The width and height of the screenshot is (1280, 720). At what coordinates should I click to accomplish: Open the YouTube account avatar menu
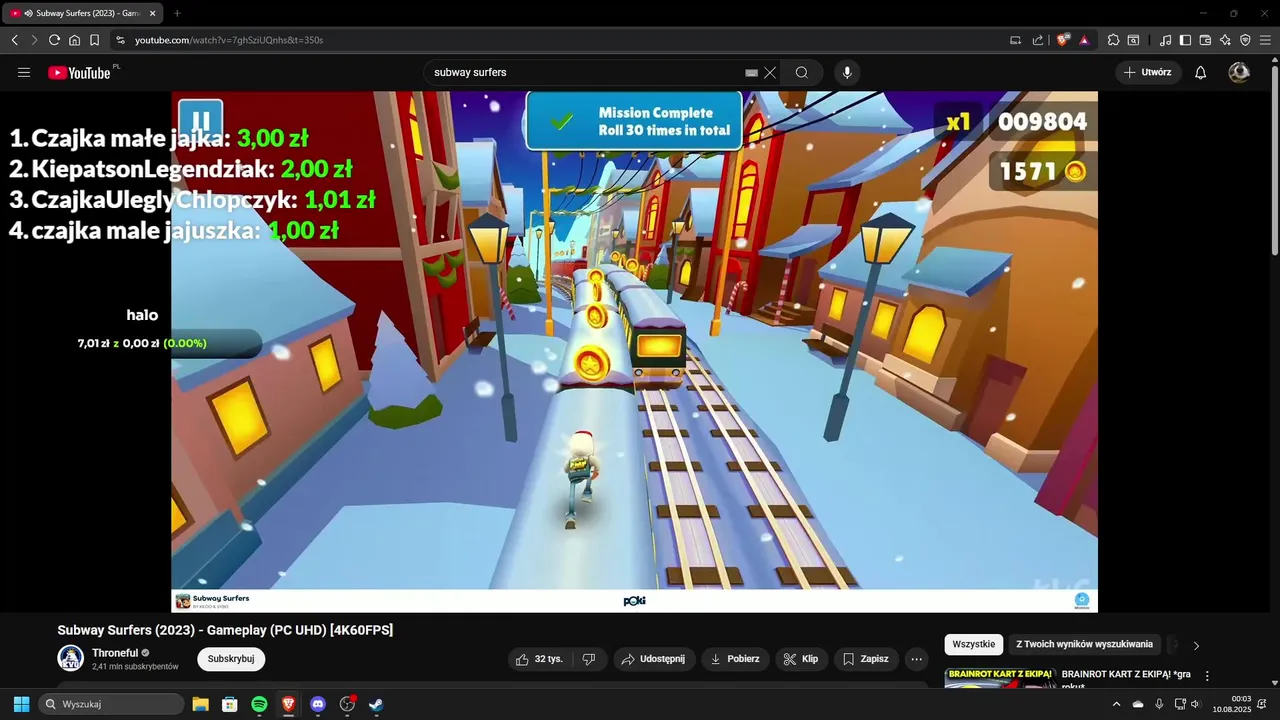(1239, 72)
